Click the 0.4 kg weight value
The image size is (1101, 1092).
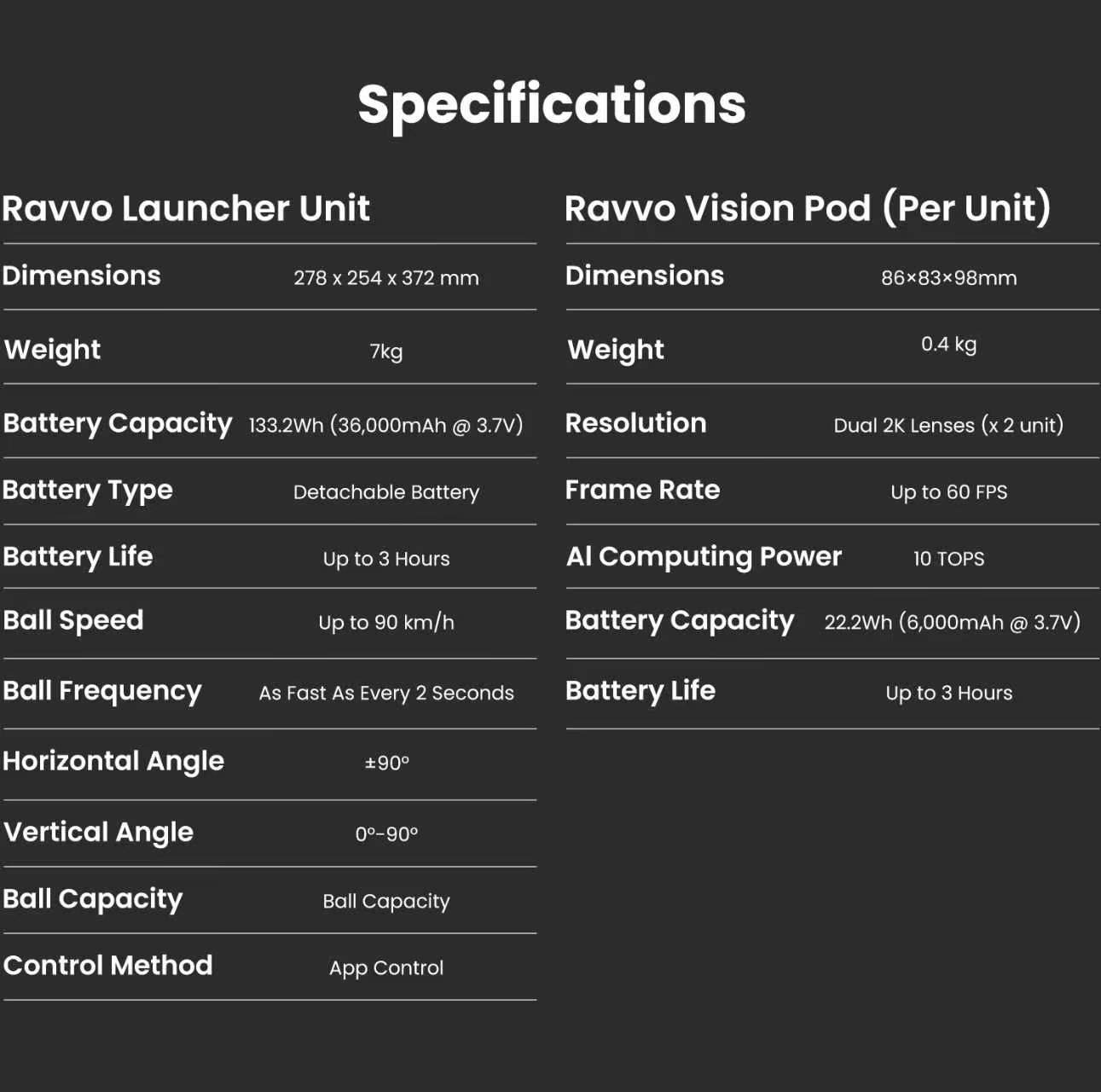coord(949,345)
